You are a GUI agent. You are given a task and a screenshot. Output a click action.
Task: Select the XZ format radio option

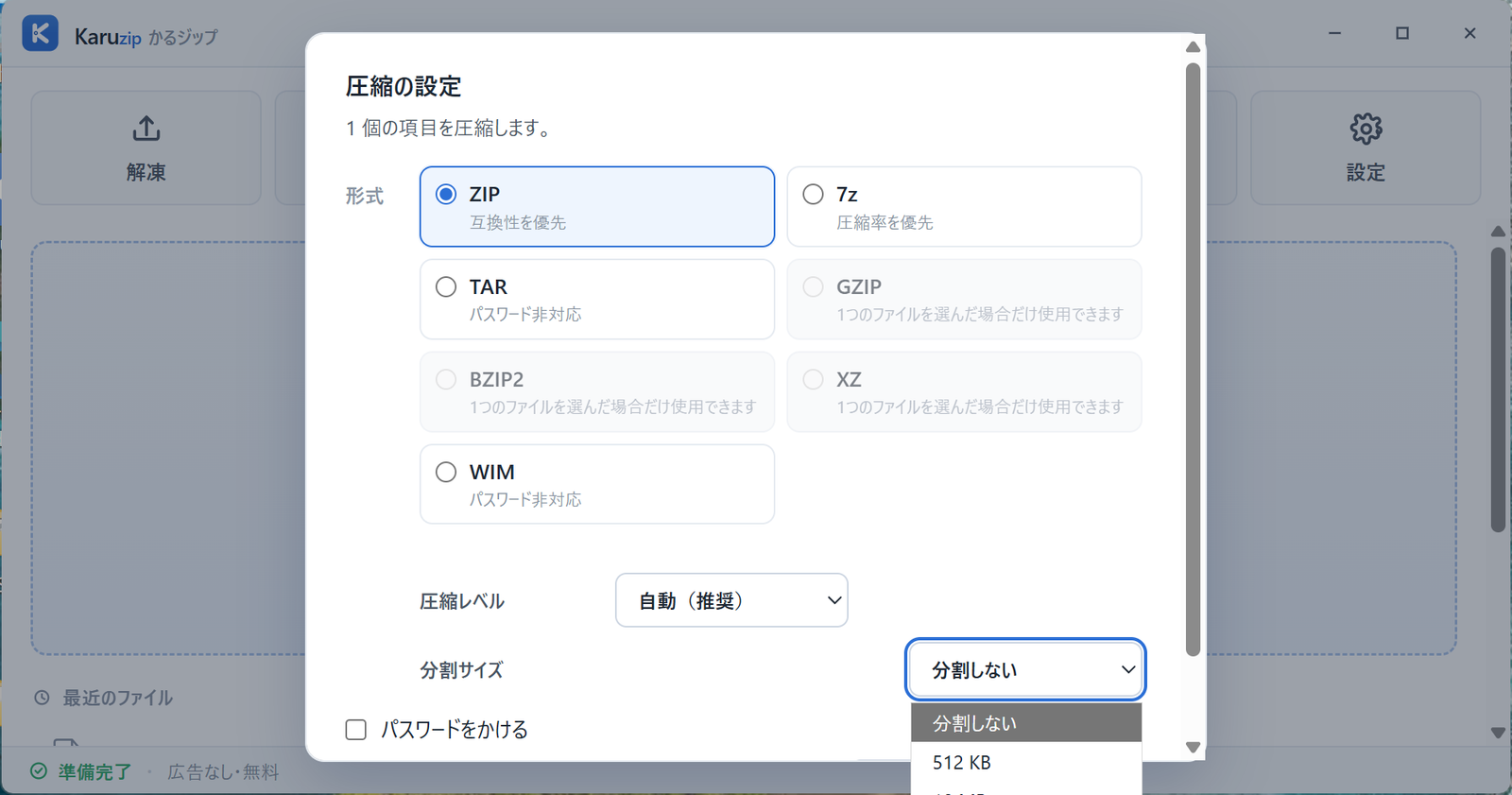(813, 379)
